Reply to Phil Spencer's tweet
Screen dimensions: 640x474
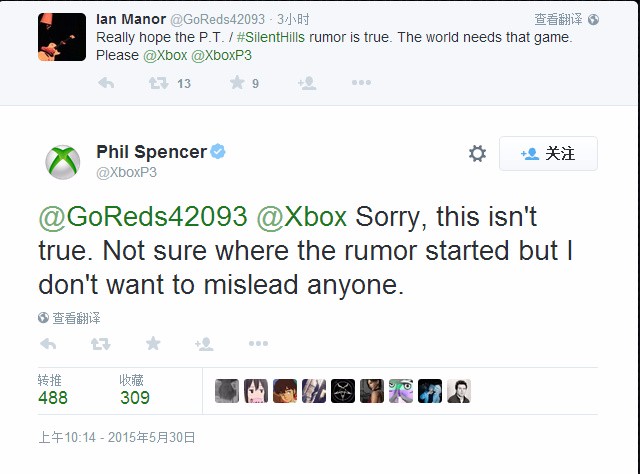pyautogui.click(x=47, y=344)
